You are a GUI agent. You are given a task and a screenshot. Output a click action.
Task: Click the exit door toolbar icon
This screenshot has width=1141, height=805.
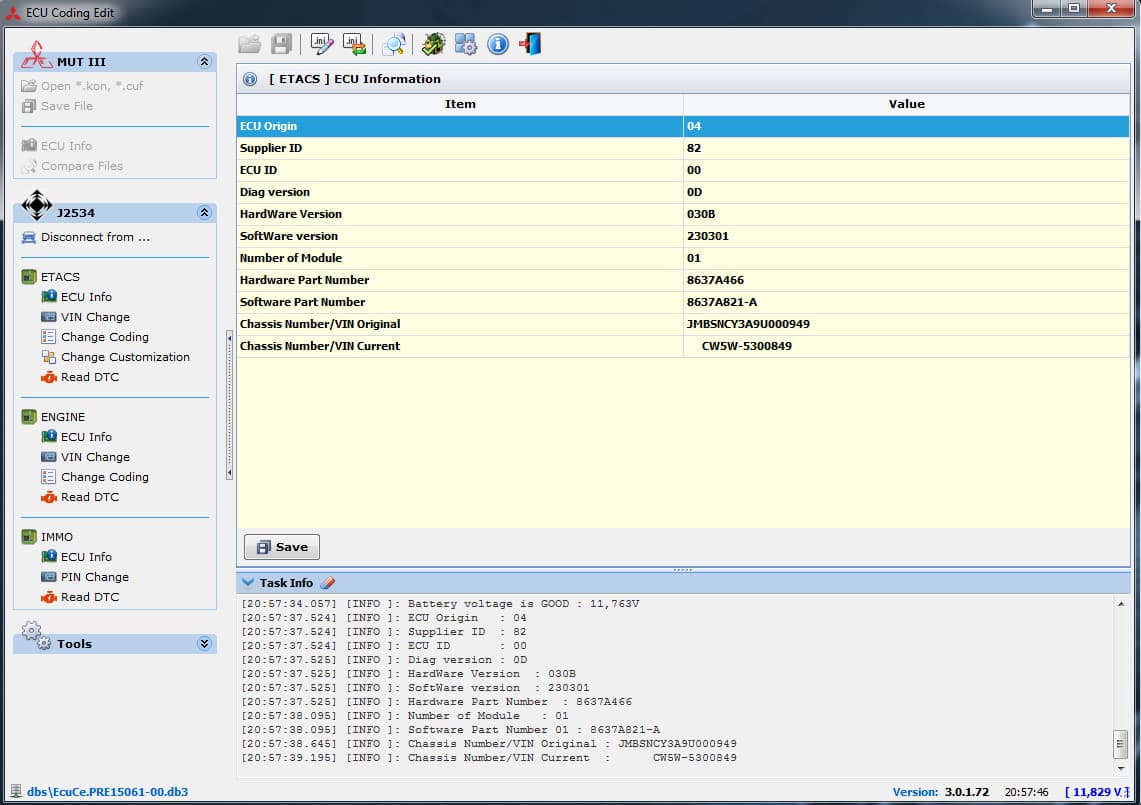(x=530, y=44)
